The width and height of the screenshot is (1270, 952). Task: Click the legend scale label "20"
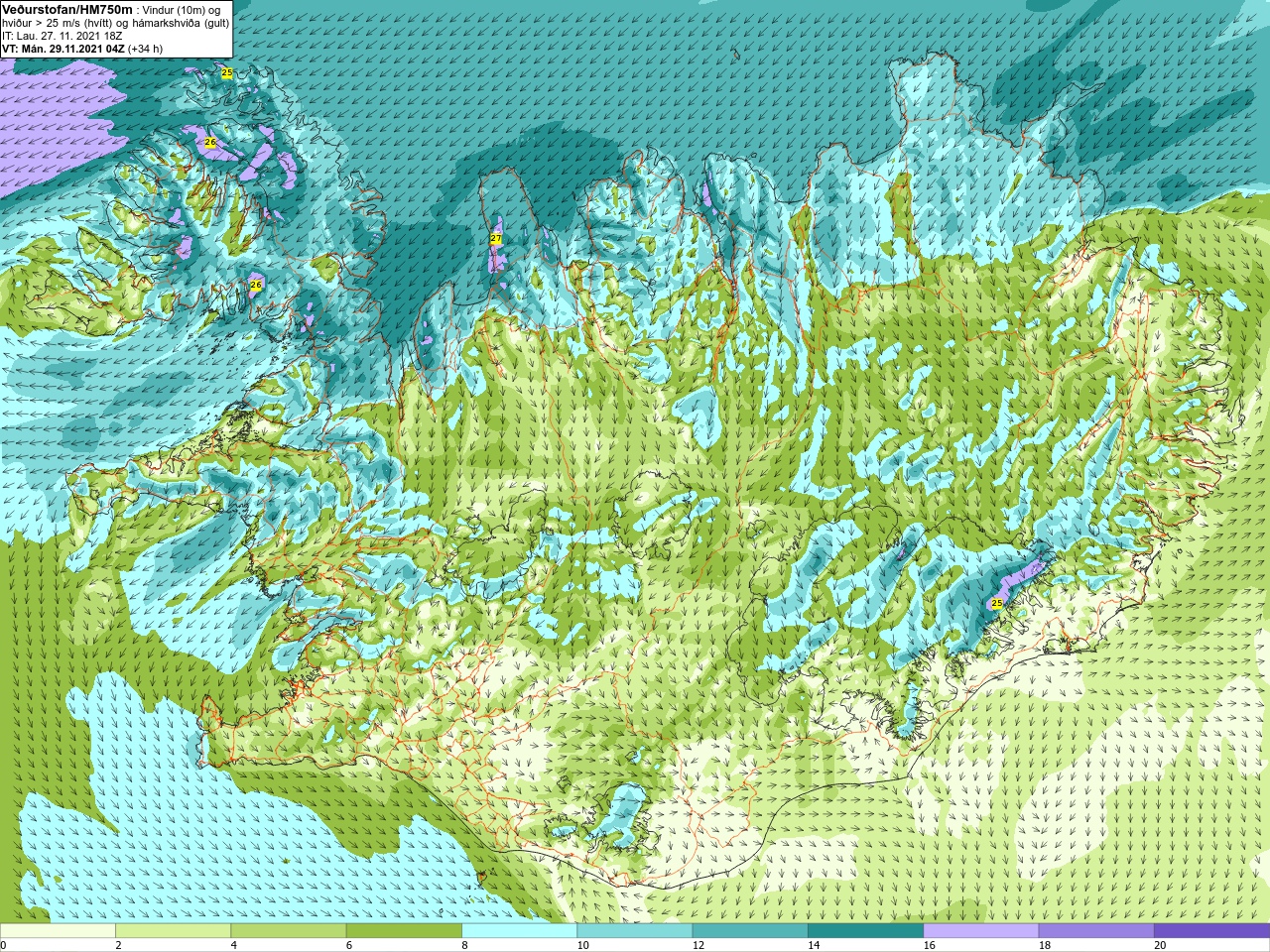pyautogui.click(x=1160, y=945)
